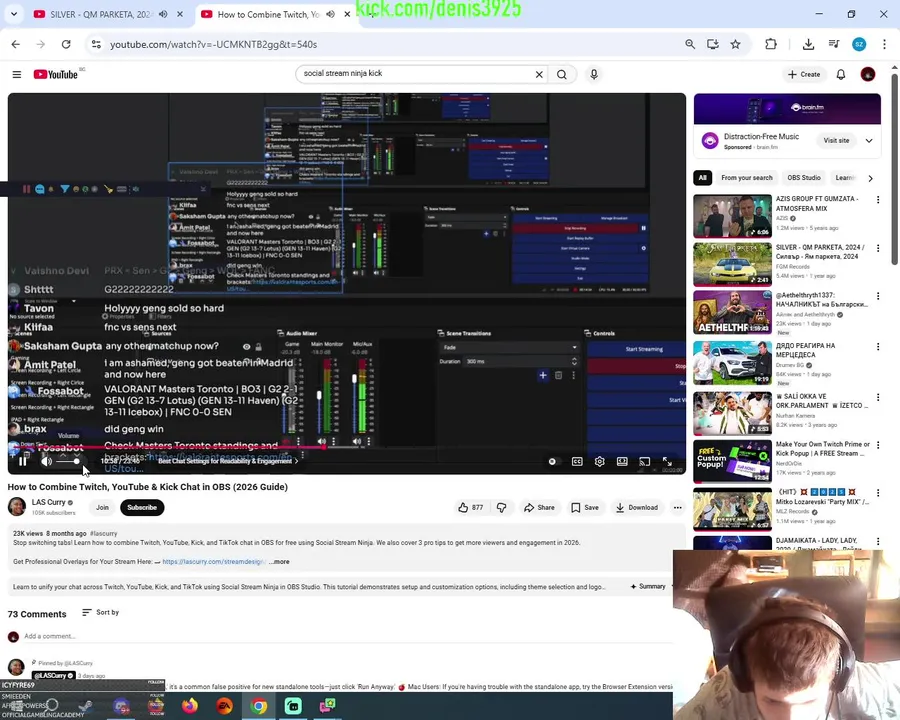
Task: Cast the video to a TV
Action: [x=645, y=462]
